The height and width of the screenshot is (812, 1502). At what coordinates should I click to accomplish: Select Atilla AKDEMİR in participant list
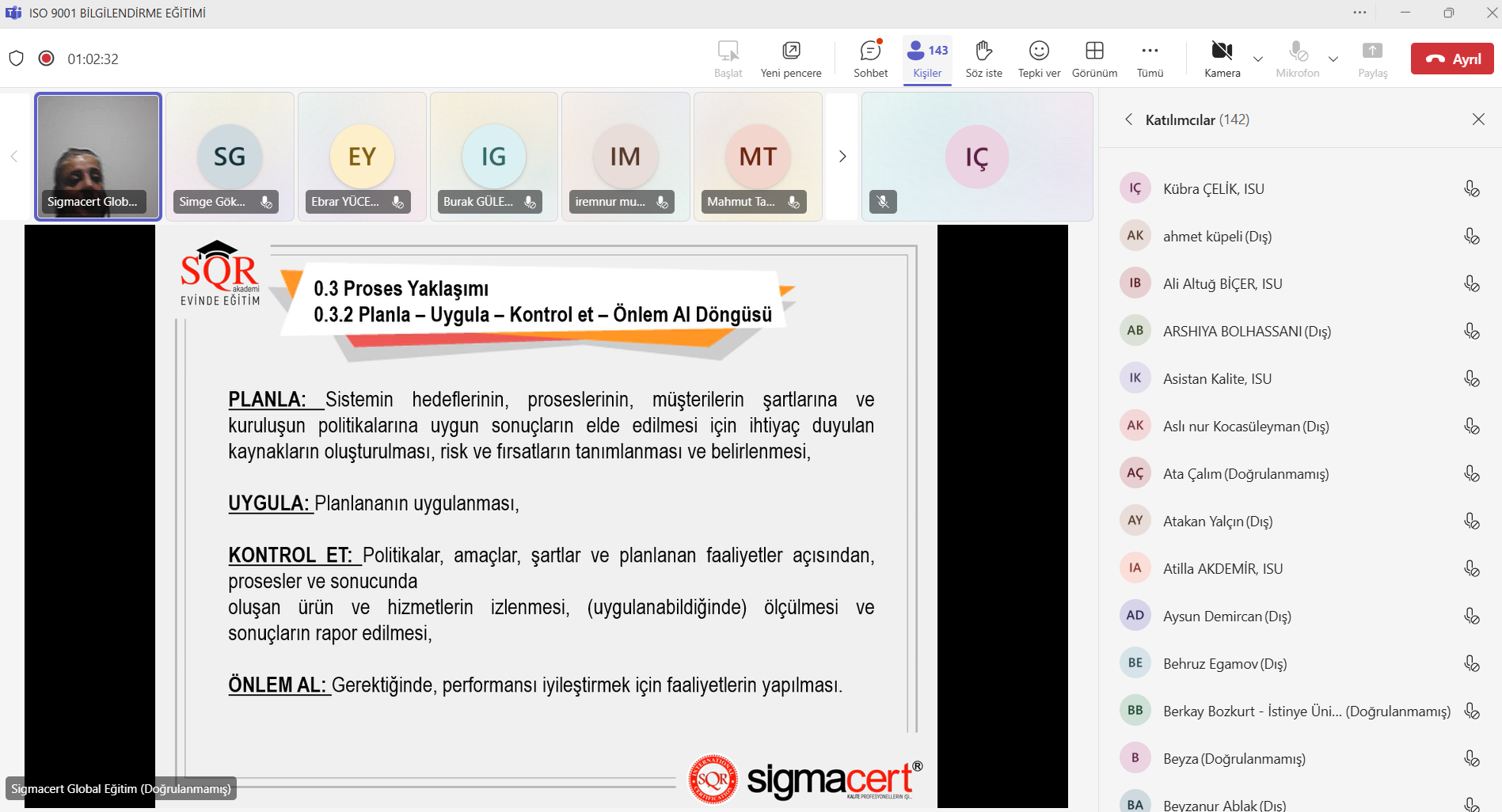(1223, 569)
